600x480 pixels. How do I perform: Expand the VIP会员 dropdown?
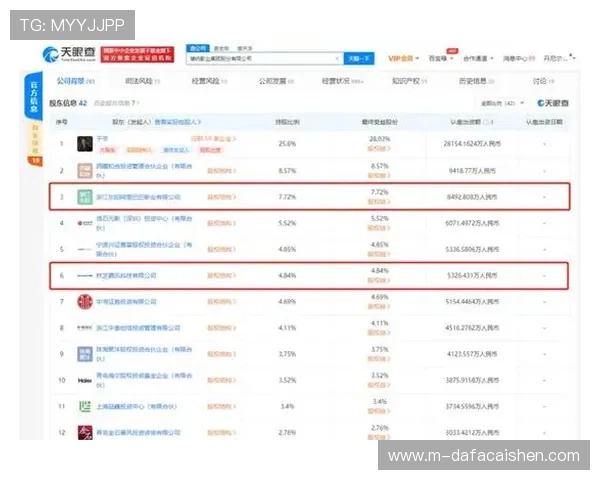pyautogui.click(x=403, y=59)
